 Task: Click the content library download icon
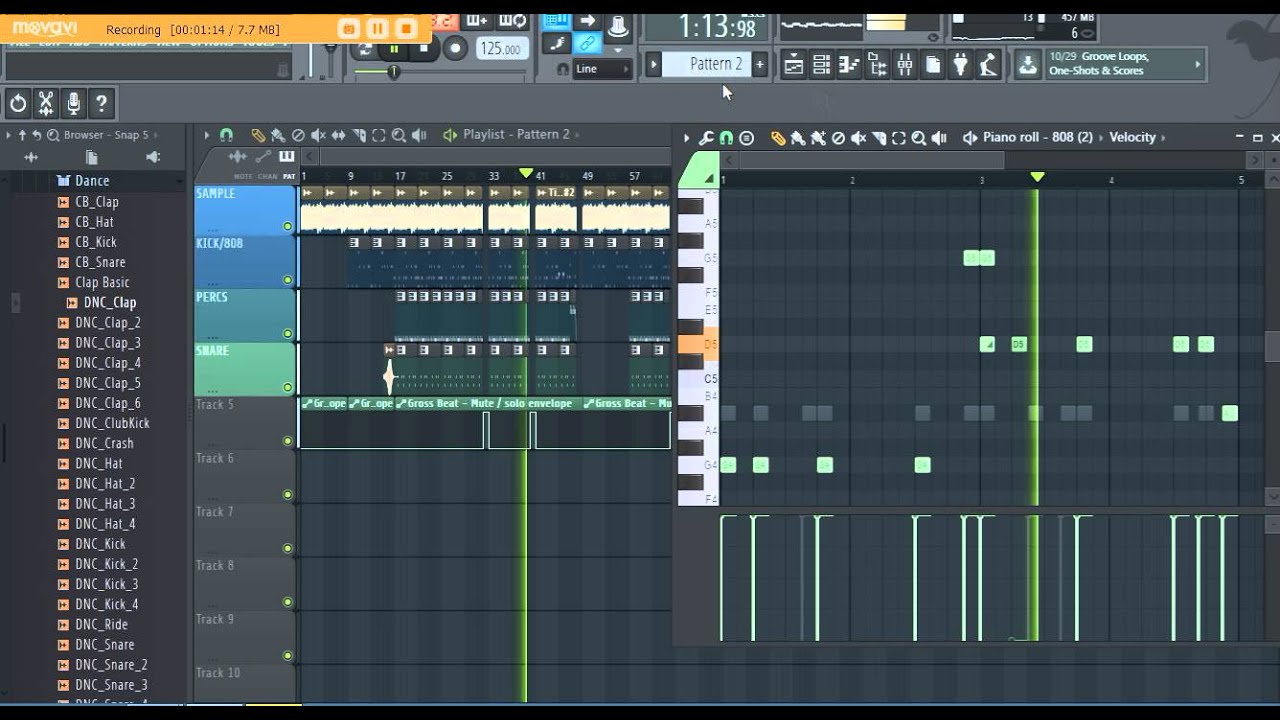(x=1028, y=66)
